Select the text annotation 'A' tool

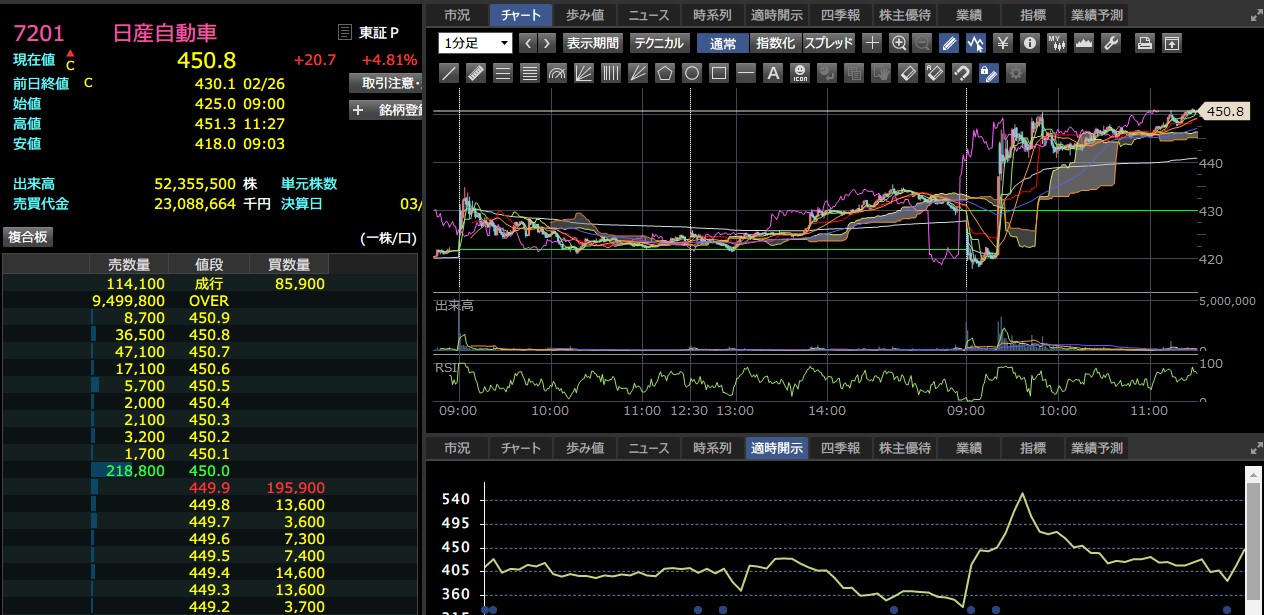pos(772,73)
